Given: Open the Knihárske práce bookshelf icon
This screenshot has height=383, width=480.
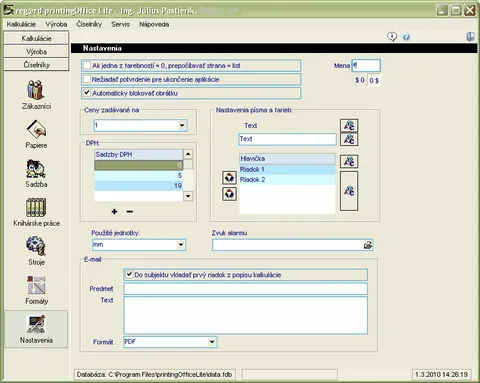Looking at the screenshot, I should coord(36,207).
